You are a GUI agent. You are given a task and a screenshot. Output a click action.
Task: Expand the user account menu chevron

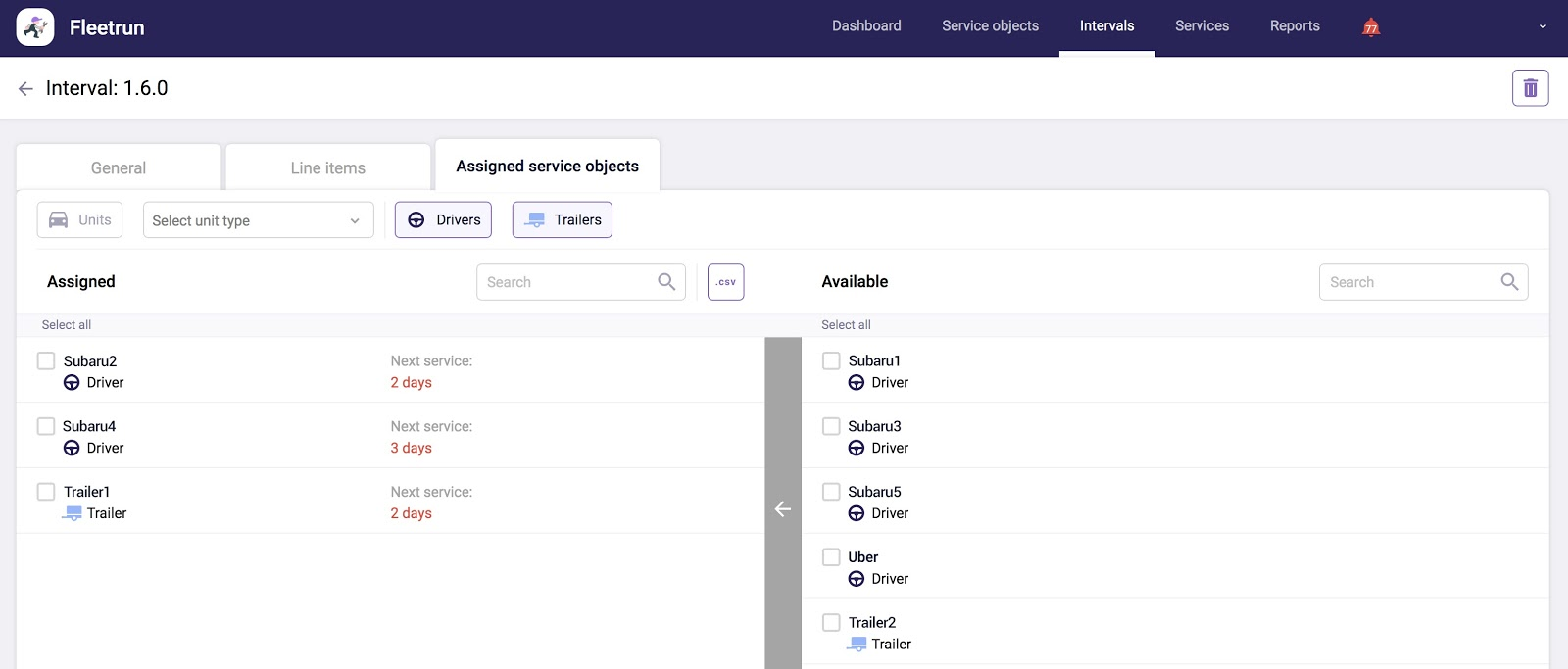tap(1543, 27)
